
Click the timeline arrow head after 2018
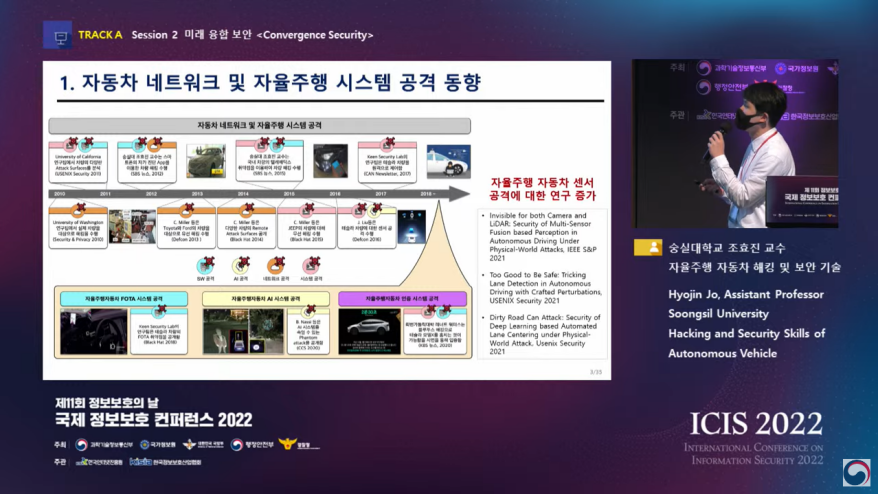(x=459, y=194)
